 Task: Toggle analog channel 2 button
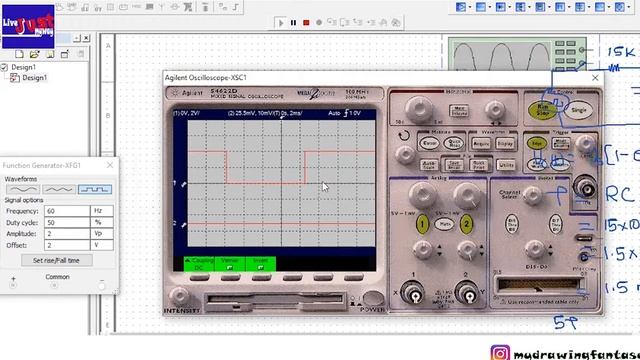click(x=466, y=224)
